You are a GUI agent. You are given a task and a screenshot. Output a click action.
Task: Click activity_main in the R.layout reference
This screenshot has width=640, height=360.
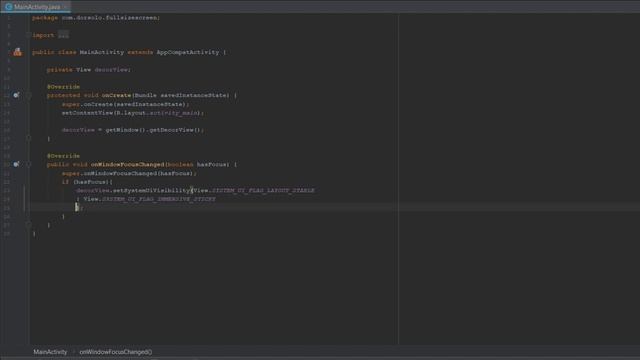tap(174, 113)
